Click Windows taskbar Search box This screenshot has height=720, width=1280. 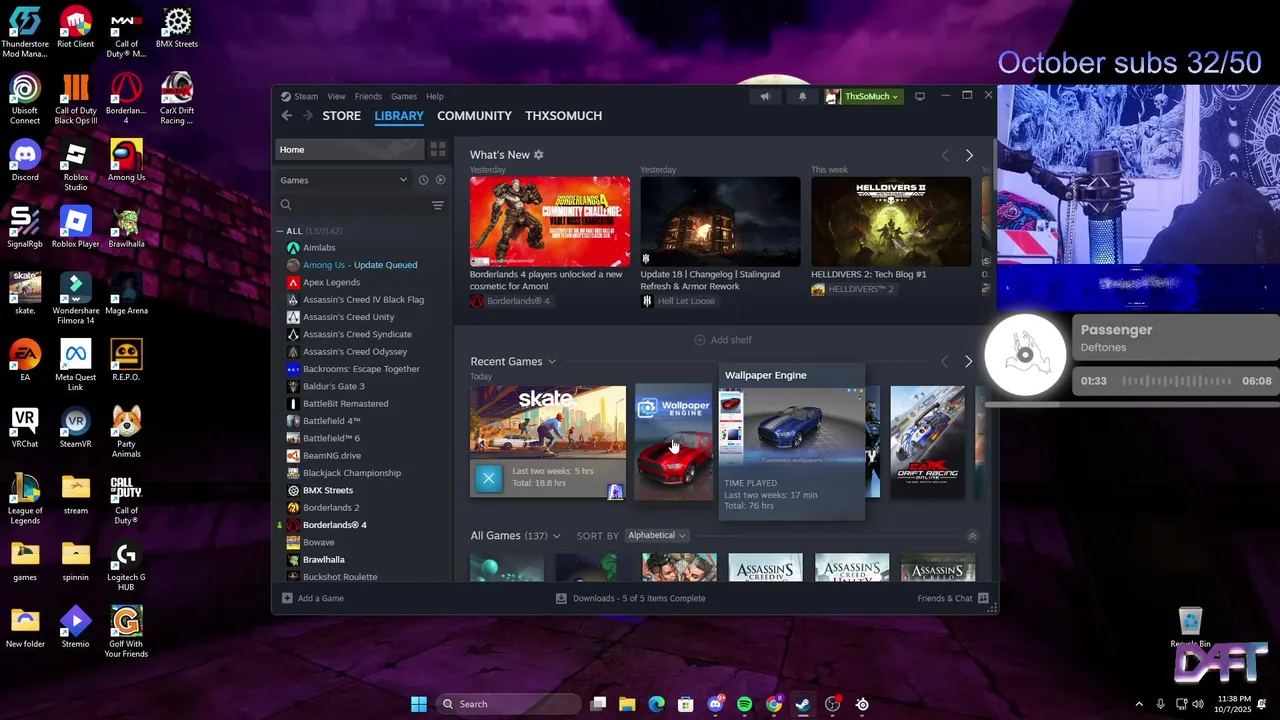click(x=508, y=704)
